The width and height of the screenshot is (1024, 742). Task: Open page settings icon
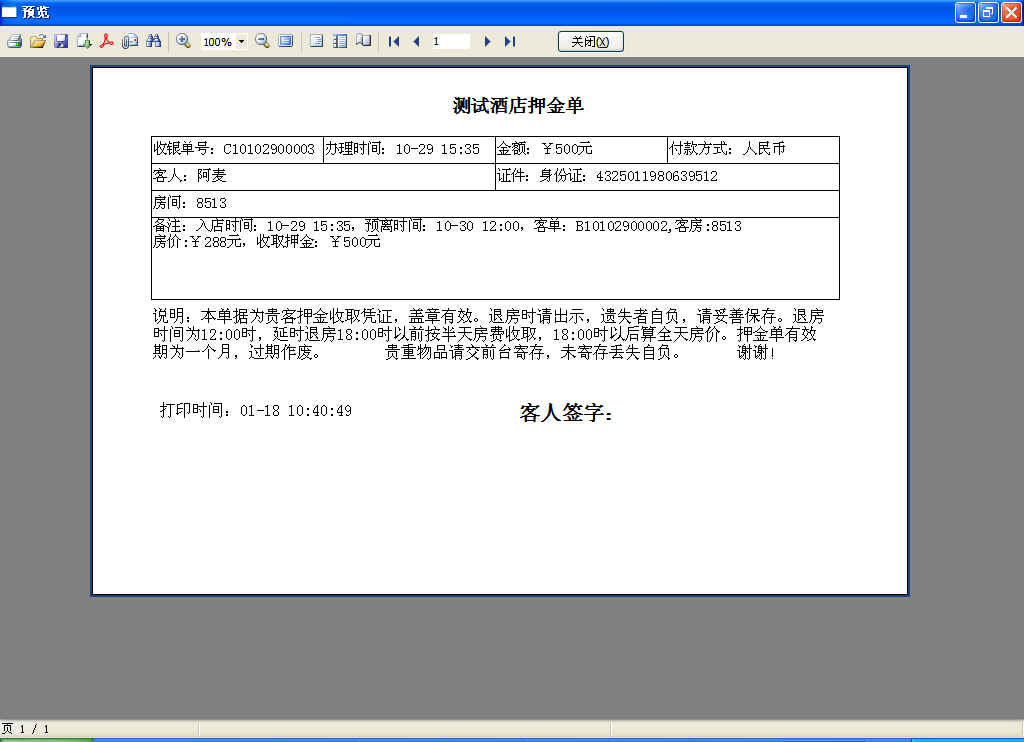coord(316,41)
